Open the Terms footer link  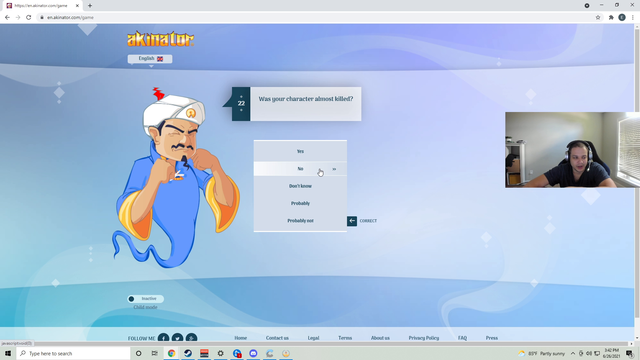point(345,338)
